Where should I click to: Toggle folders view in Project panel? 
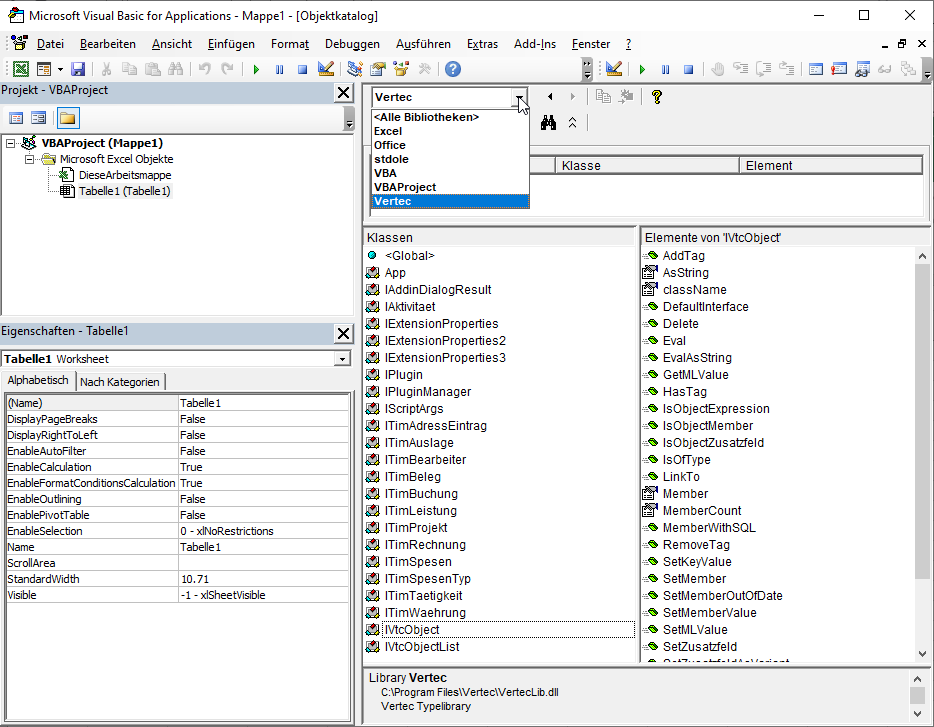(x=67, y=118)
